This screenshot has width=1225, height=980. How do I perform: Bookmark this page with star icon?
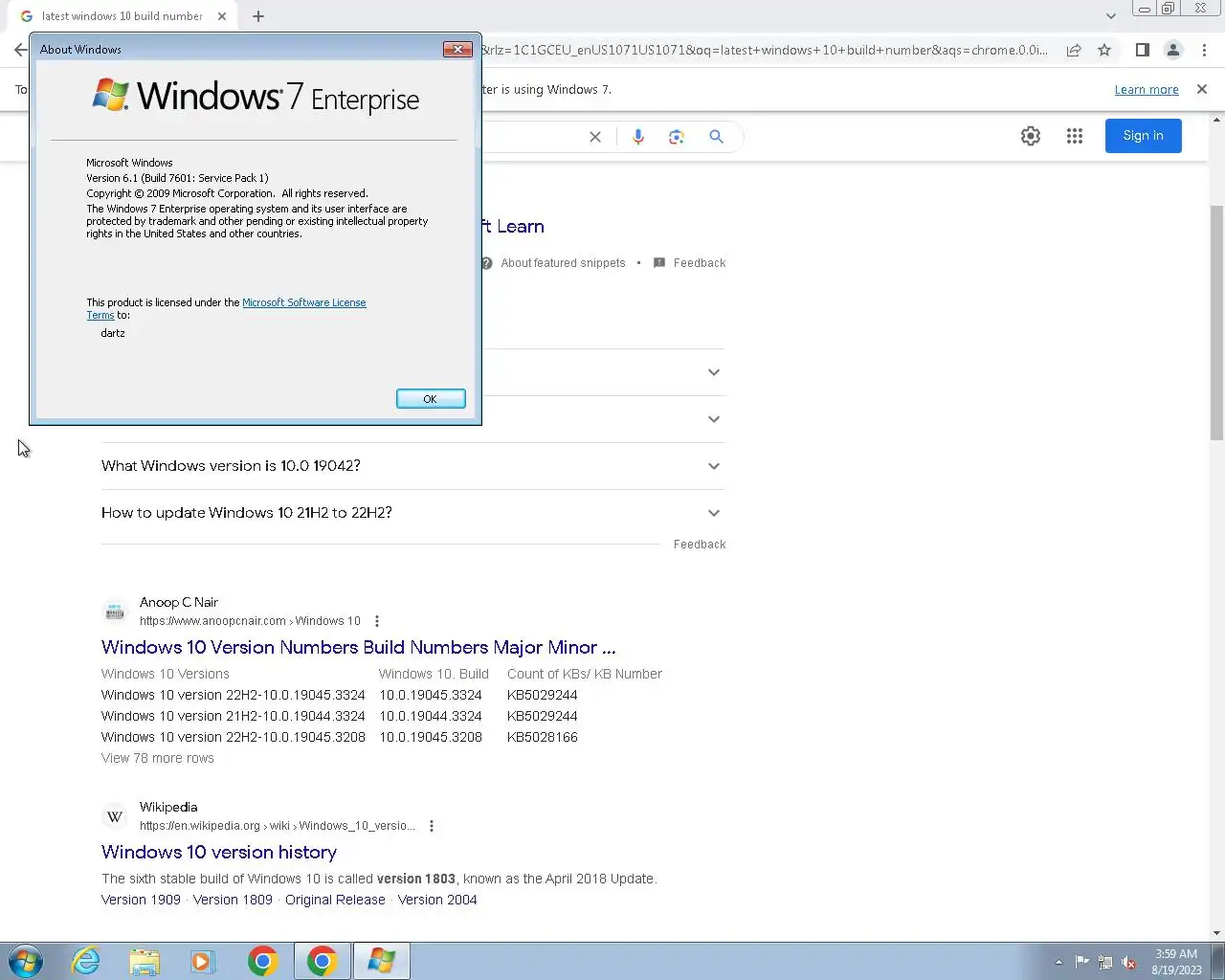(x=1104, y=50)
